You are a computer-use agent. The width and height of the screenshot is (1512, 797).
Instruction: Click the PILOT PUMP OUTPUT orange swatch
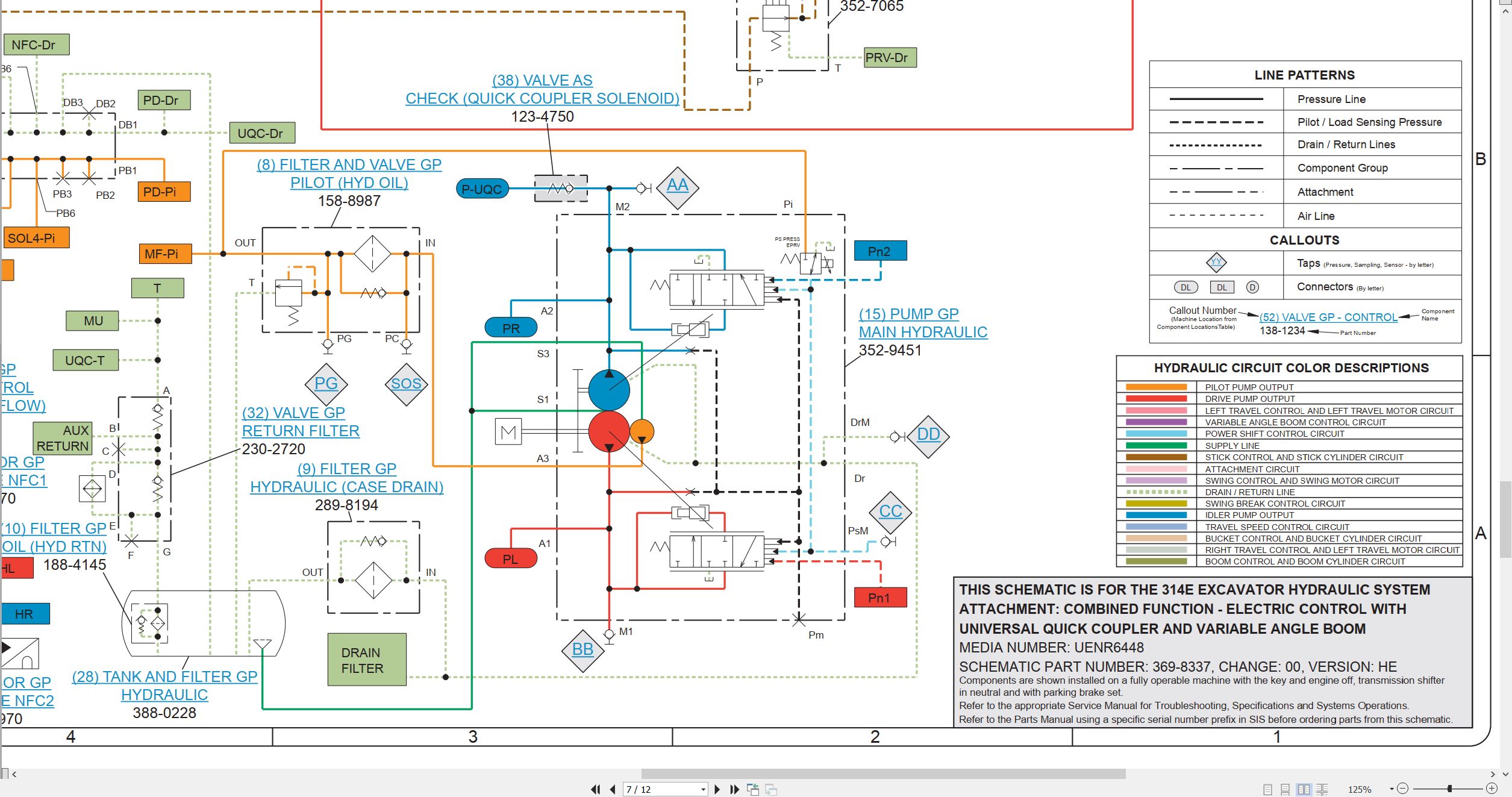(x=1157, y=387)
